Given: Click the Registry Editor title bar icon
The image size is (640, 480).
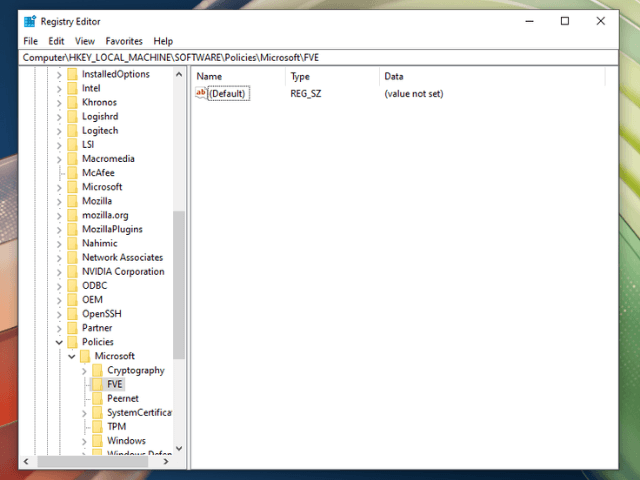Looking at the screenshot, I should 30,21.
